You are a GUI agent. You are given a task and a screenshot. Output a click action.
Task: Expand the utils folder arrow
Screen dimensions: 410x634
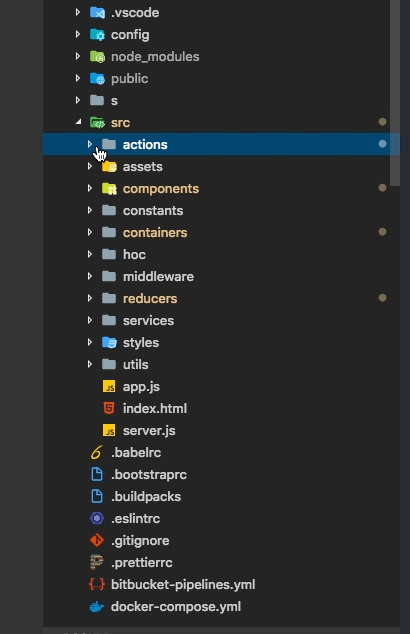pyautogui.click(x=90, y=364)
